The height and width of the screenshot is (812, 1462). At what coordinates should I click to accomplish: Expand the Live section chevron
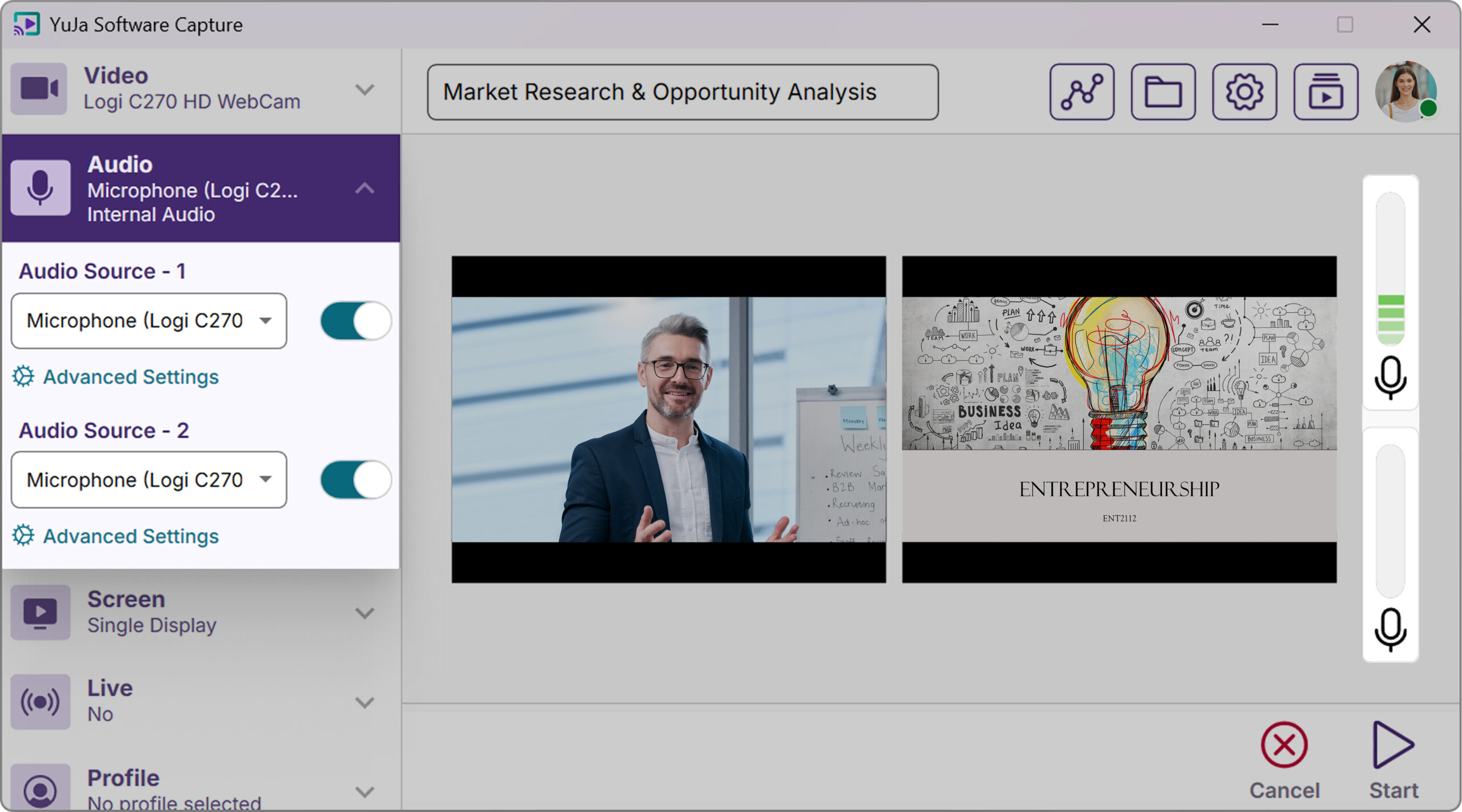364,702
